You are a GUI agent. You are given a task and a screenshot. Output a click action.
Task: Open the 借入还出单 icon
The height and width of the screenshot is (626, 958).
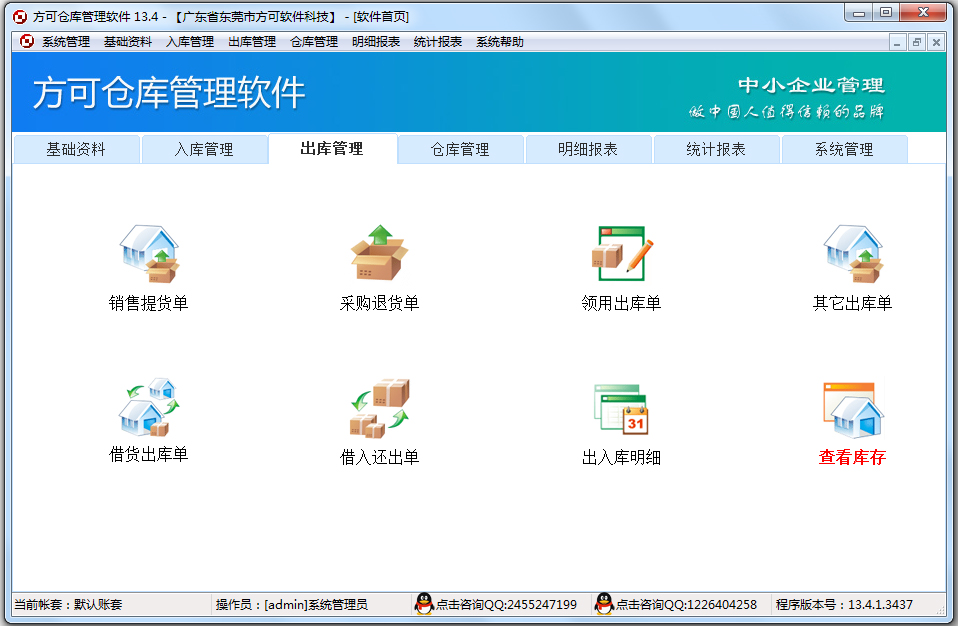[379, 408]
